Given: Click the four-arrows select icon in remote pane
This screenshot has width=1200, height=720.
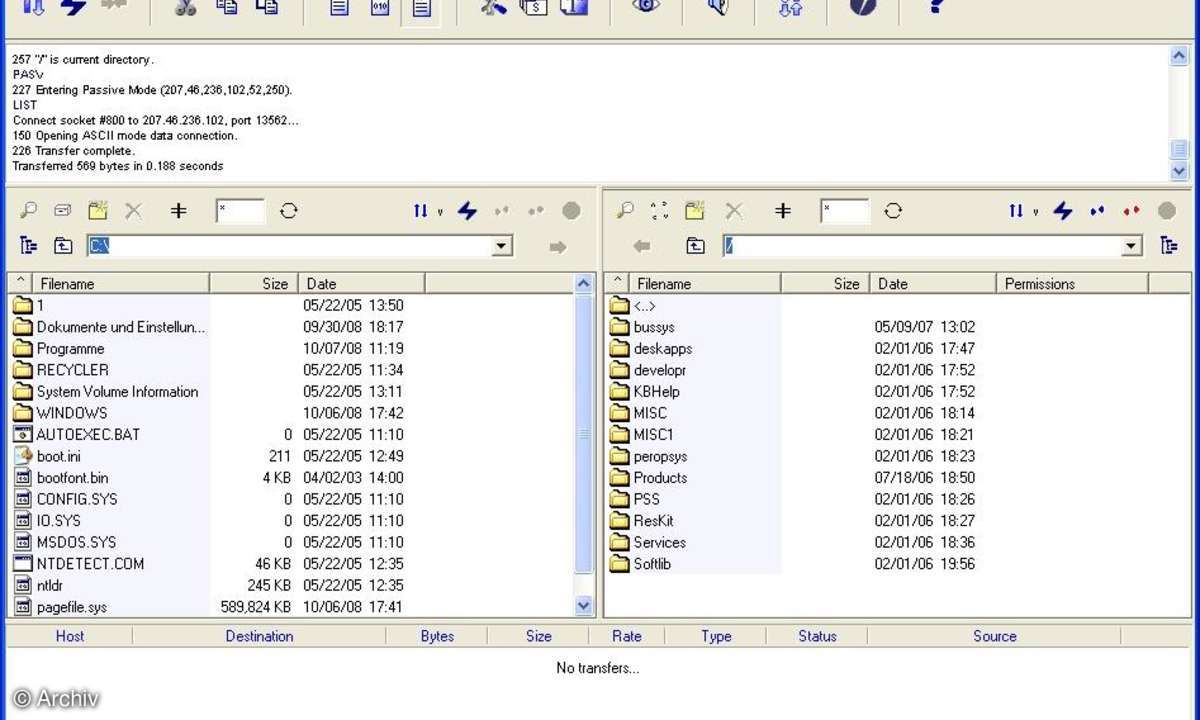Looking at the screenshot, I should pos(659,211).
